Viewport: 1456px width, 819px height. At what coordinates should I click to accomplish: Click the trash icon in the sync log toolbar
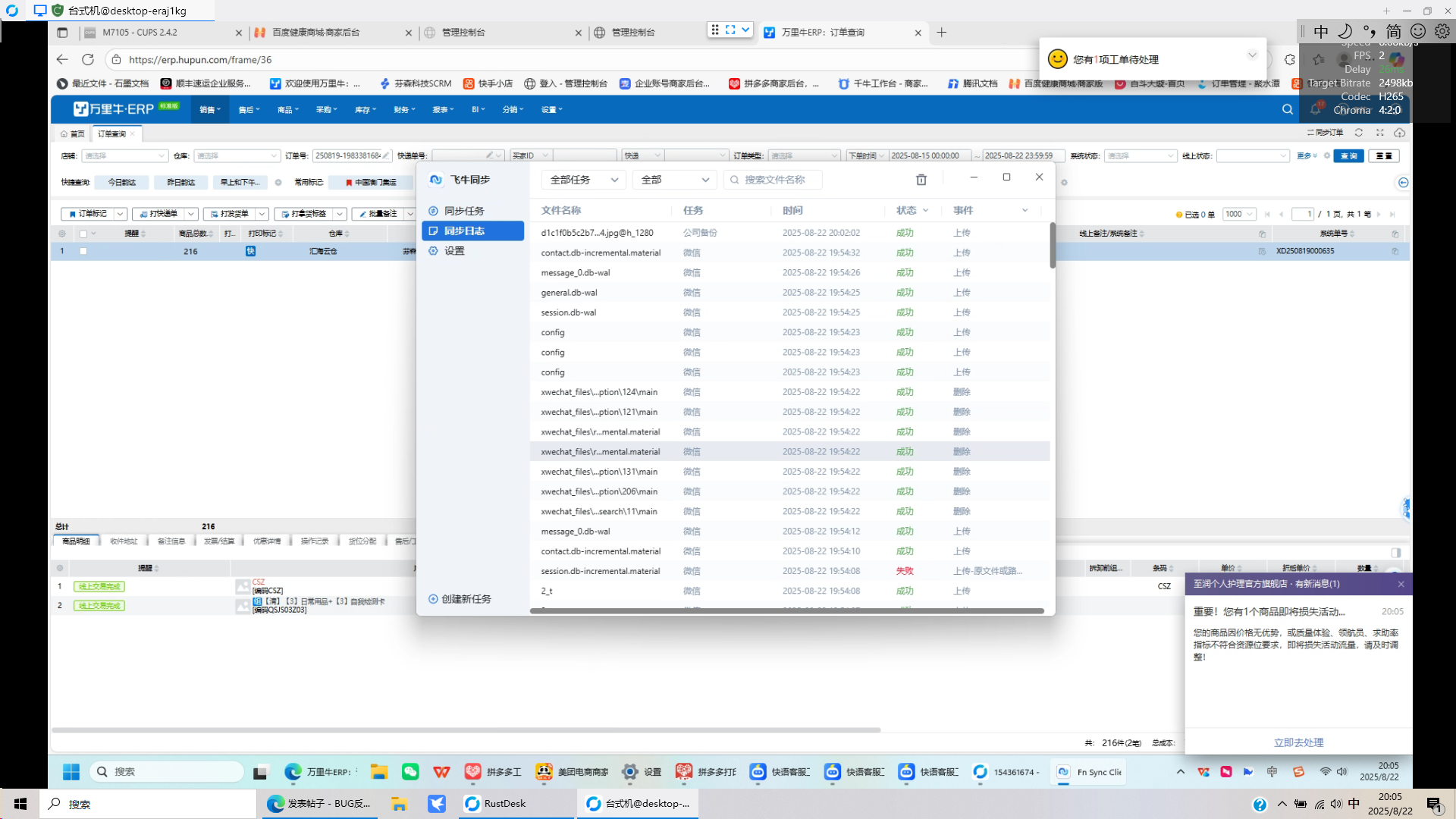point(921,180)
